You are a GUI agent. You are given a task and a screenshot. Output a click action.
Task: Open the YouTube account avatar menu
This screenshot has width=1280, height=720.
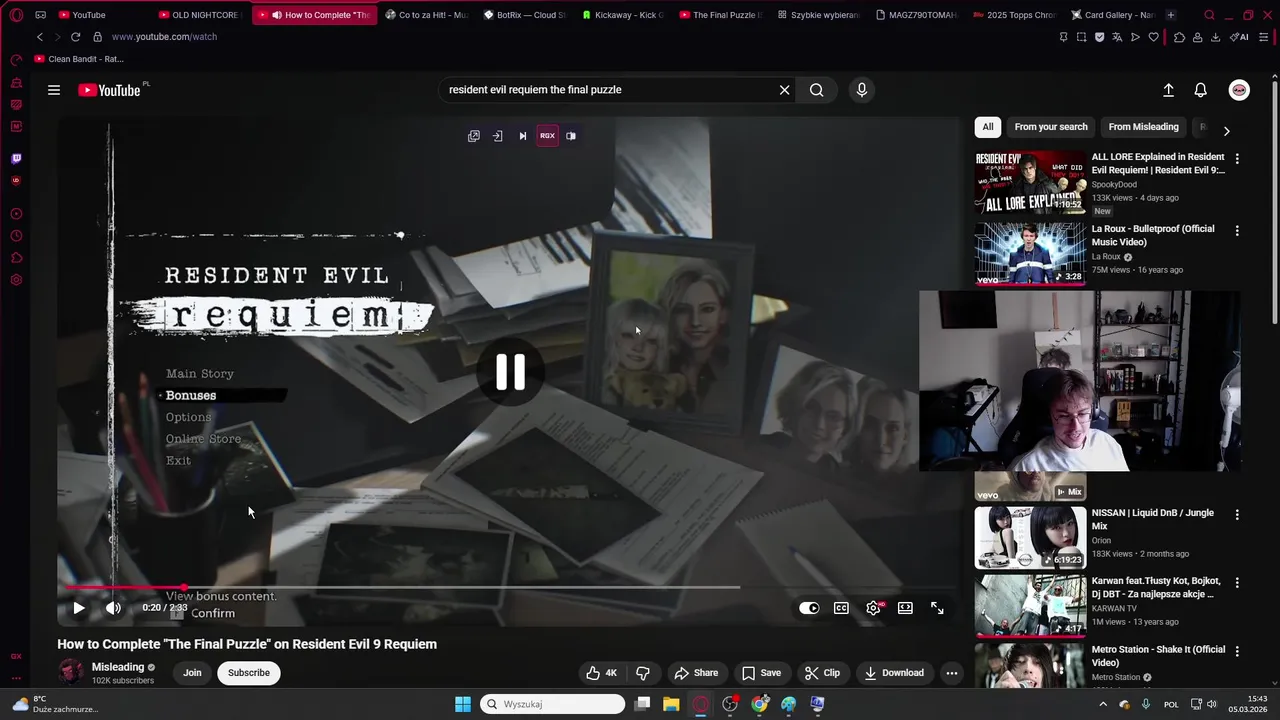[x=1239, y=90]
